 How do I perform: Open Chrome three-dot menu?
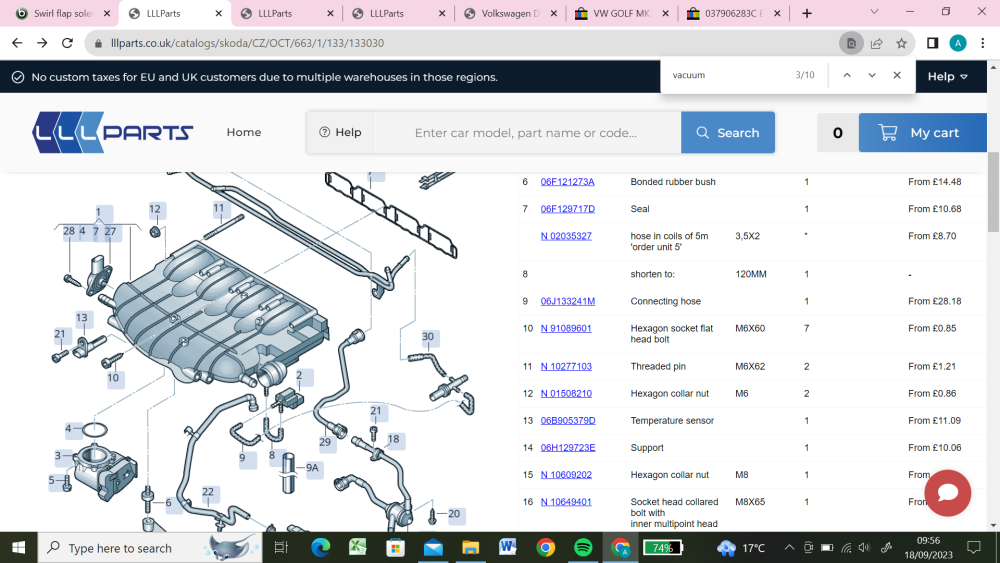983,43
